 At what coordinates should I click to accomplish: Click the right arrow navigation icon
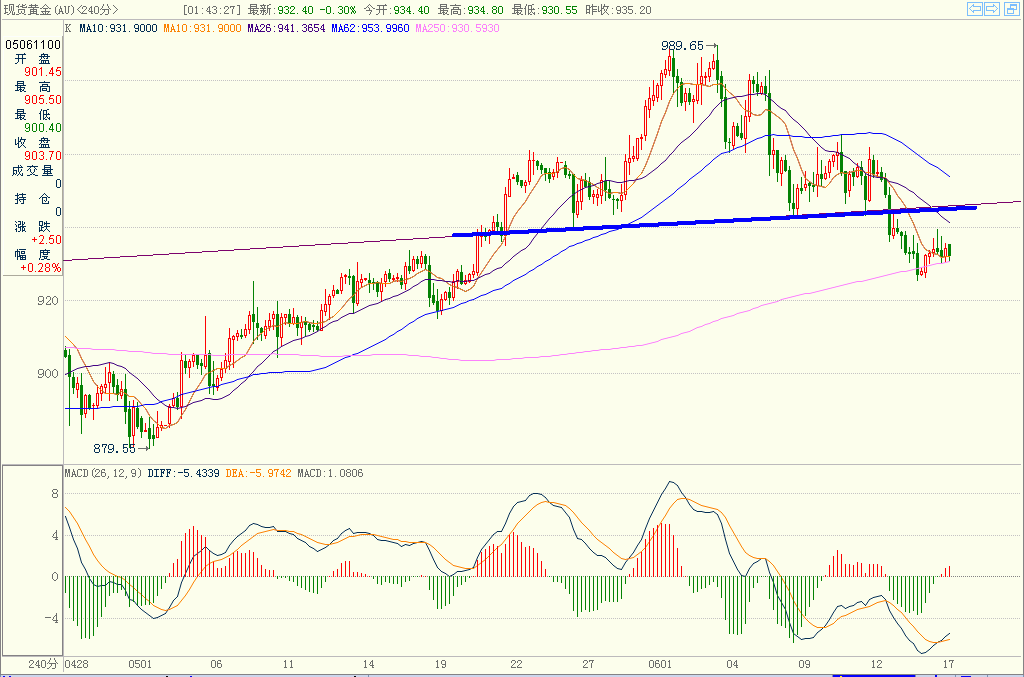pyautogui.click(x=991, y=8)
